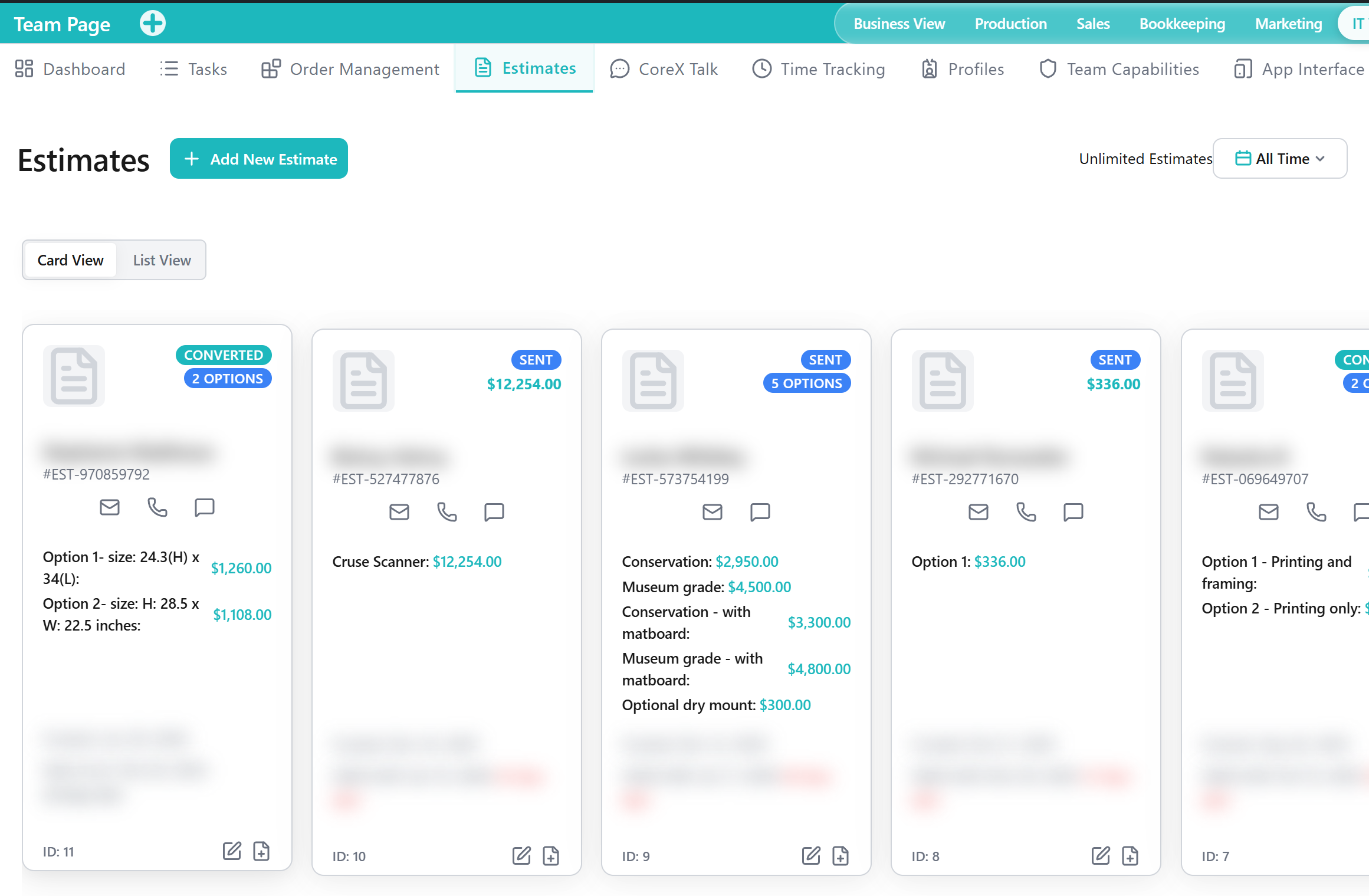This screenshot has width=1369, height=896.
Task: Click the plus icon beside Team Page
Action: click(153, 24)
